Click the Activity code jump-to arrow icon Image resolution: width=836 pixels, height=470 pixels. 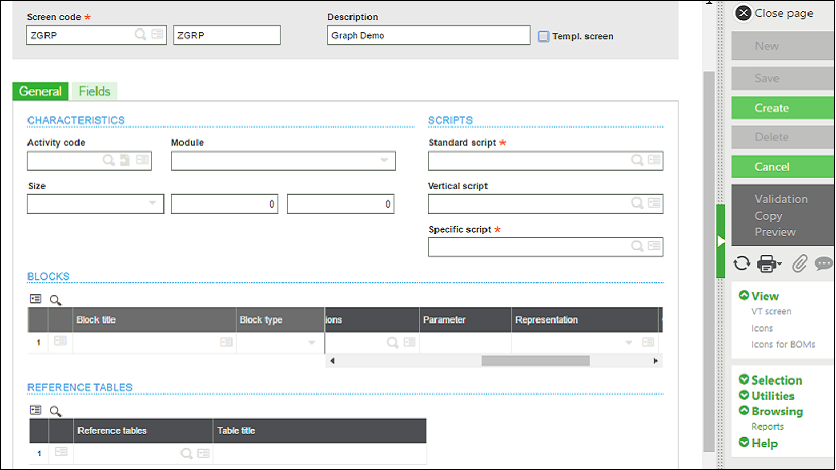coord(125,160)
